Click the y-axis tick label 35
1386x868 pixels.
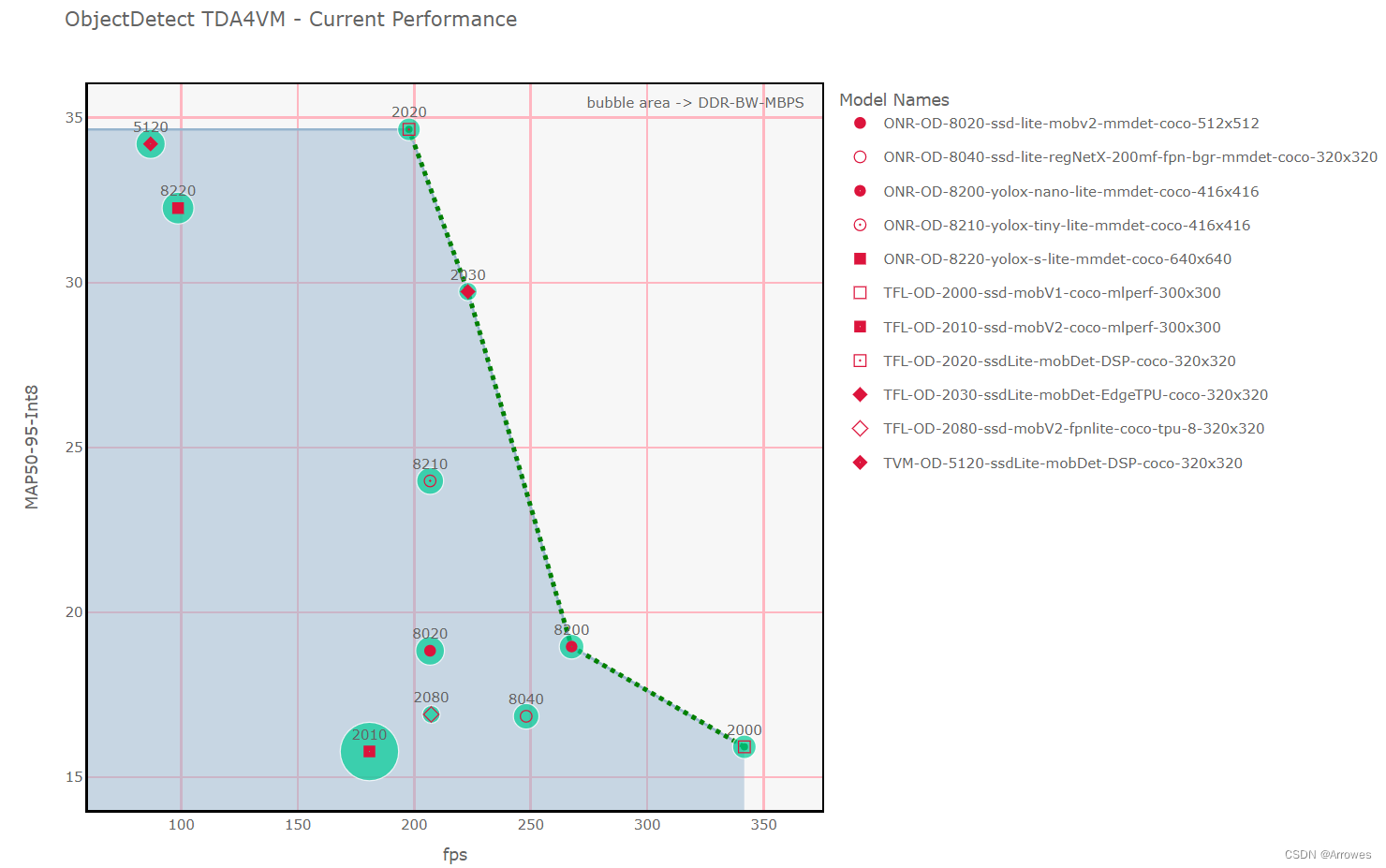[74, 117]
